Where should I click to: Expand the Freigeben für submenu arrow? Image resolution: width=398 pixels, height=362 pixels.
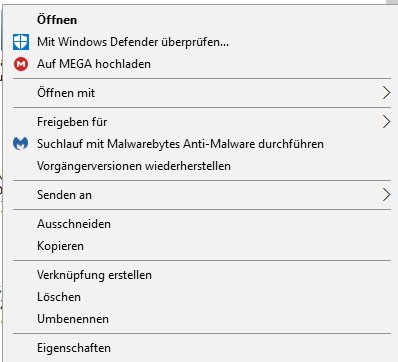[x=386, y=122]
